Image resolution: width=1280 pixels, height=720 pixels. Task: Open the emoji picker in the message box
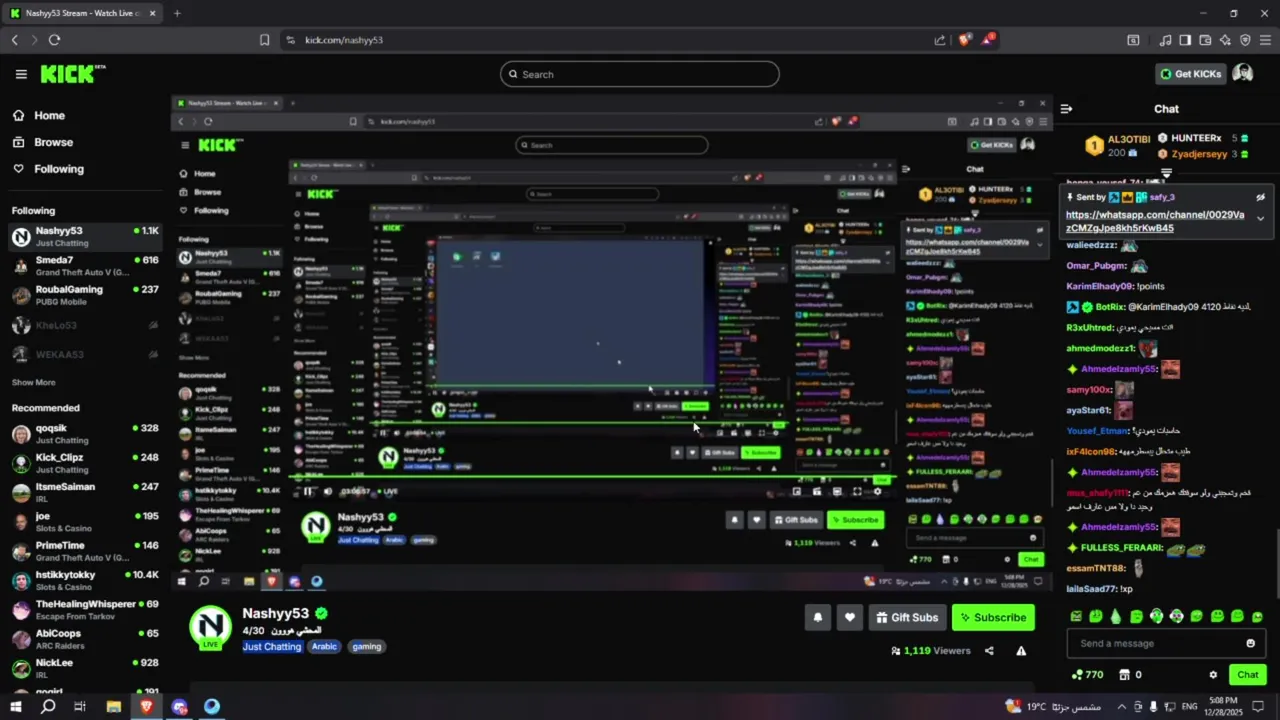click(1250, 643)
